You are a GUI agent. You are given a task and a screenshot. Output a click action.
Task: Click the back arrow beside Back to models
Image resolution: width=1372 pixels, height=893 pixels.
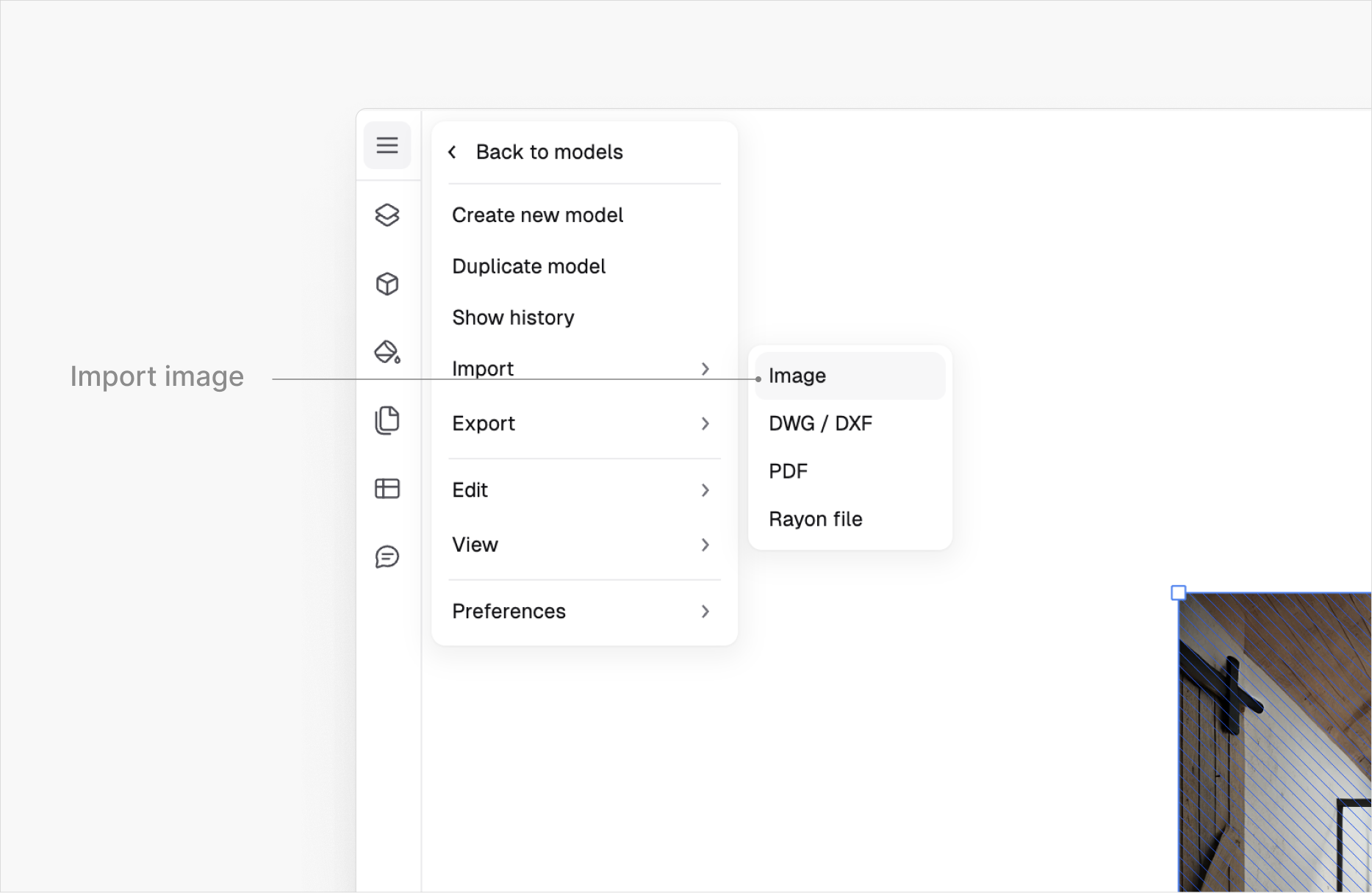[453, 152]
